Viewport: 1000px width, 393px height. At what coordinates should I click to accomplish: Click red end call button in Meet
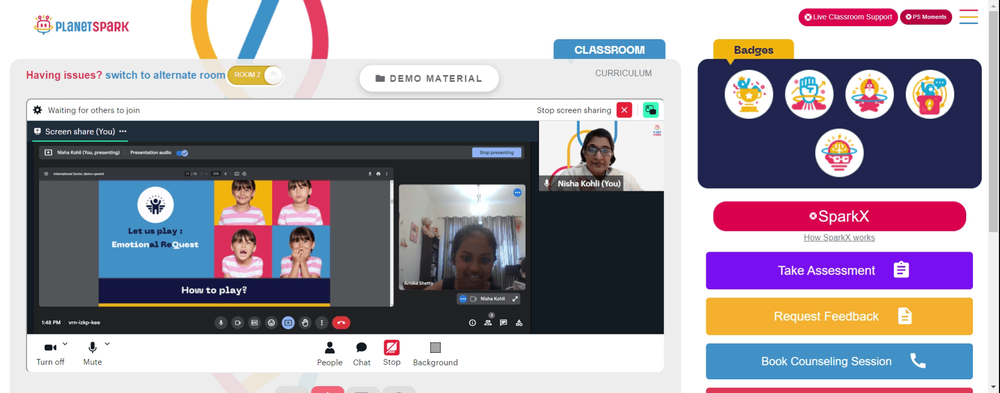(341, 323)
